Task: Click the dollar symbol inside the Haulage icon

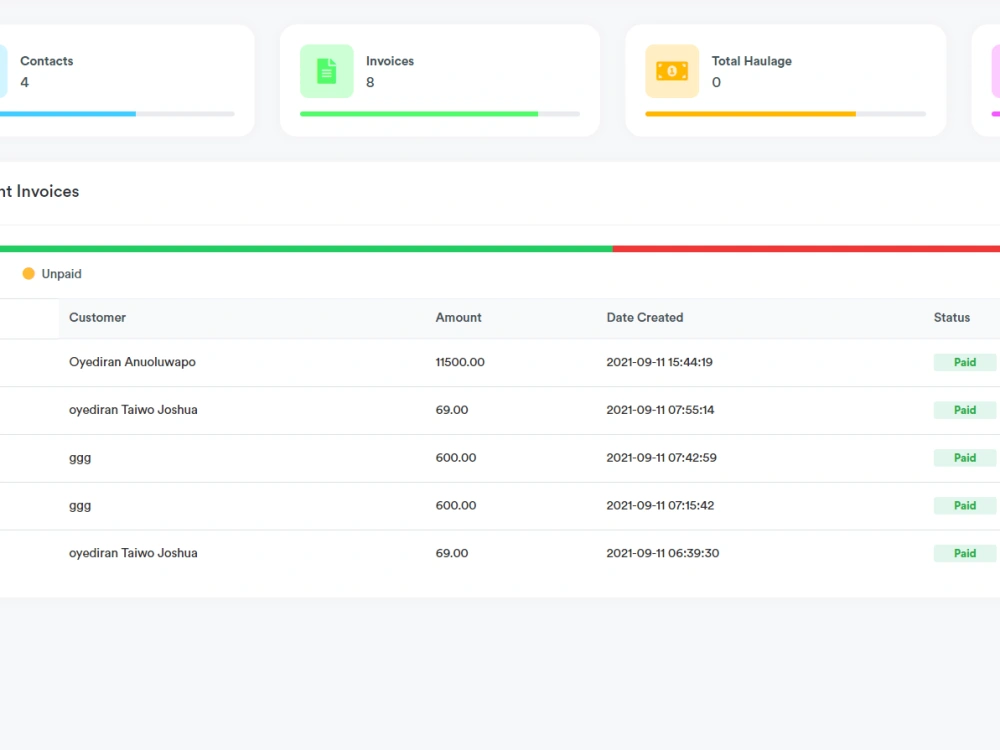Action: (x=672, y=71)
